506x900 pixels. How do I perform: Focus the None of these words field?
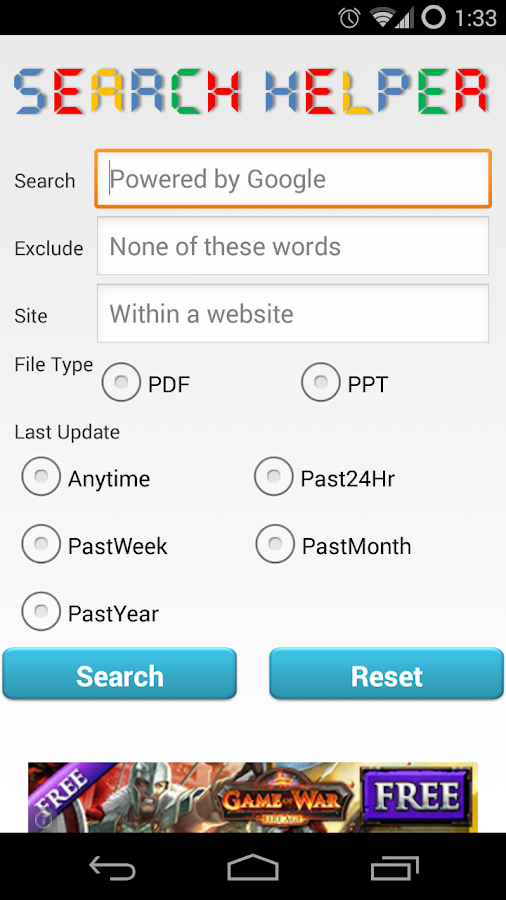[x=293, y=246]
